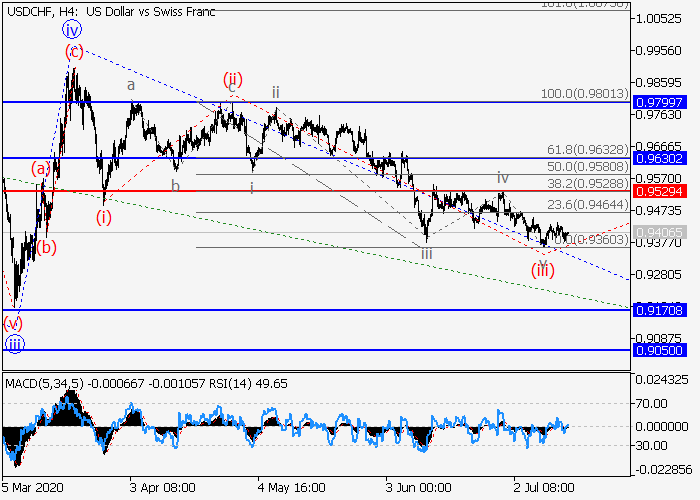Select the red (iii) wave label
Image resolution: width=700 pixels, height=500 pixels.
click(x=543, y=270)
